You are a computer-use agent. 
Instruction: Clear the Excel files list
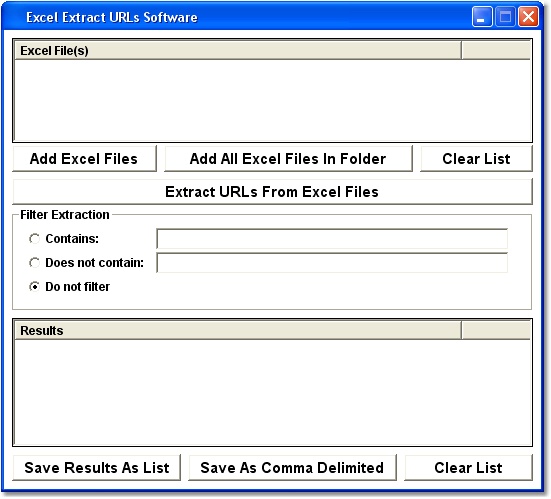coord(476,159)
